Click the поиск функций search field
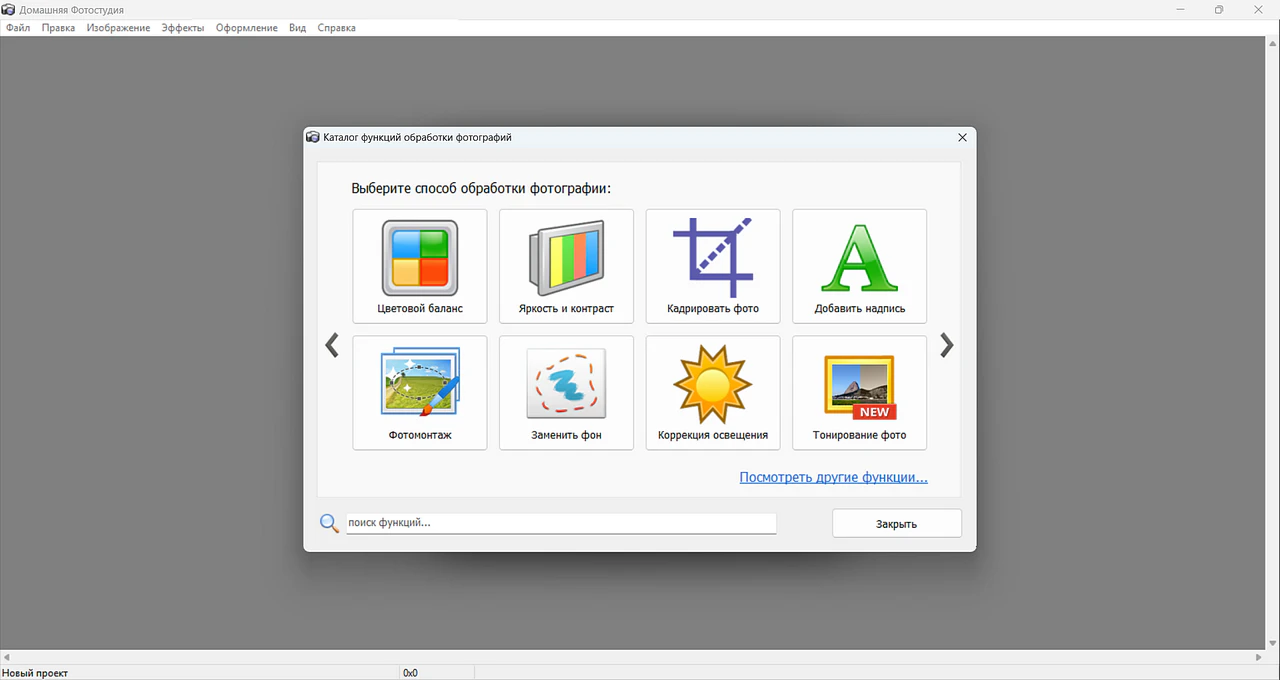 click(x=560, y=523)
